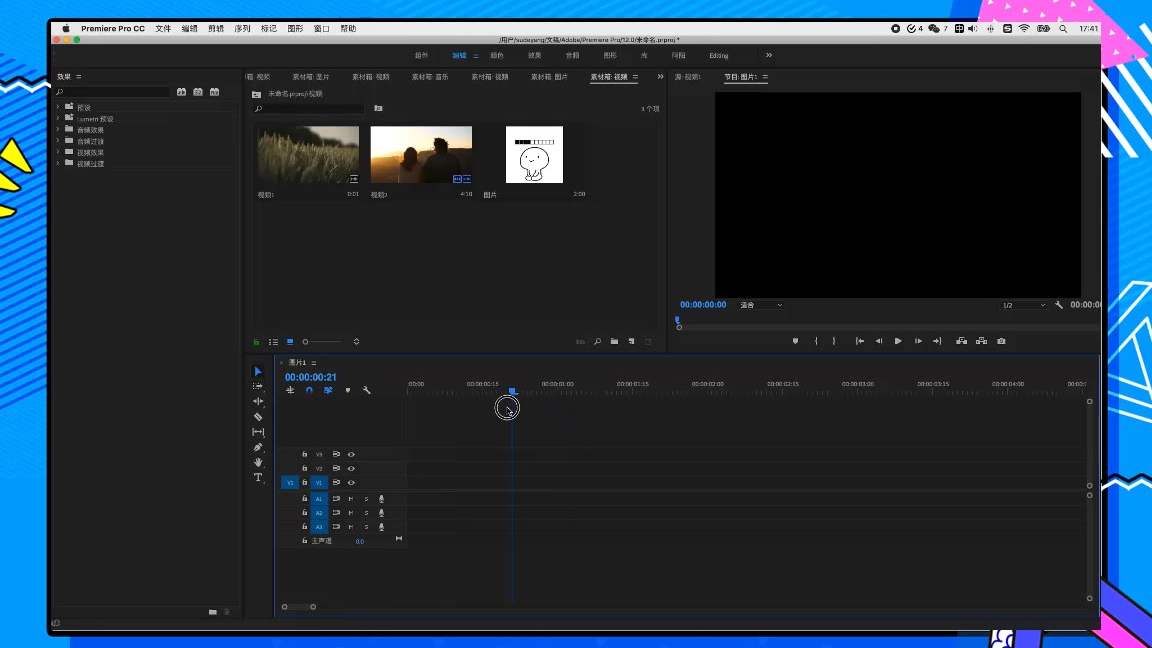Screen dimensions: 1152x648
Task: Select the Pen tool
Action: pyautogui.click(x=258, y=448)
